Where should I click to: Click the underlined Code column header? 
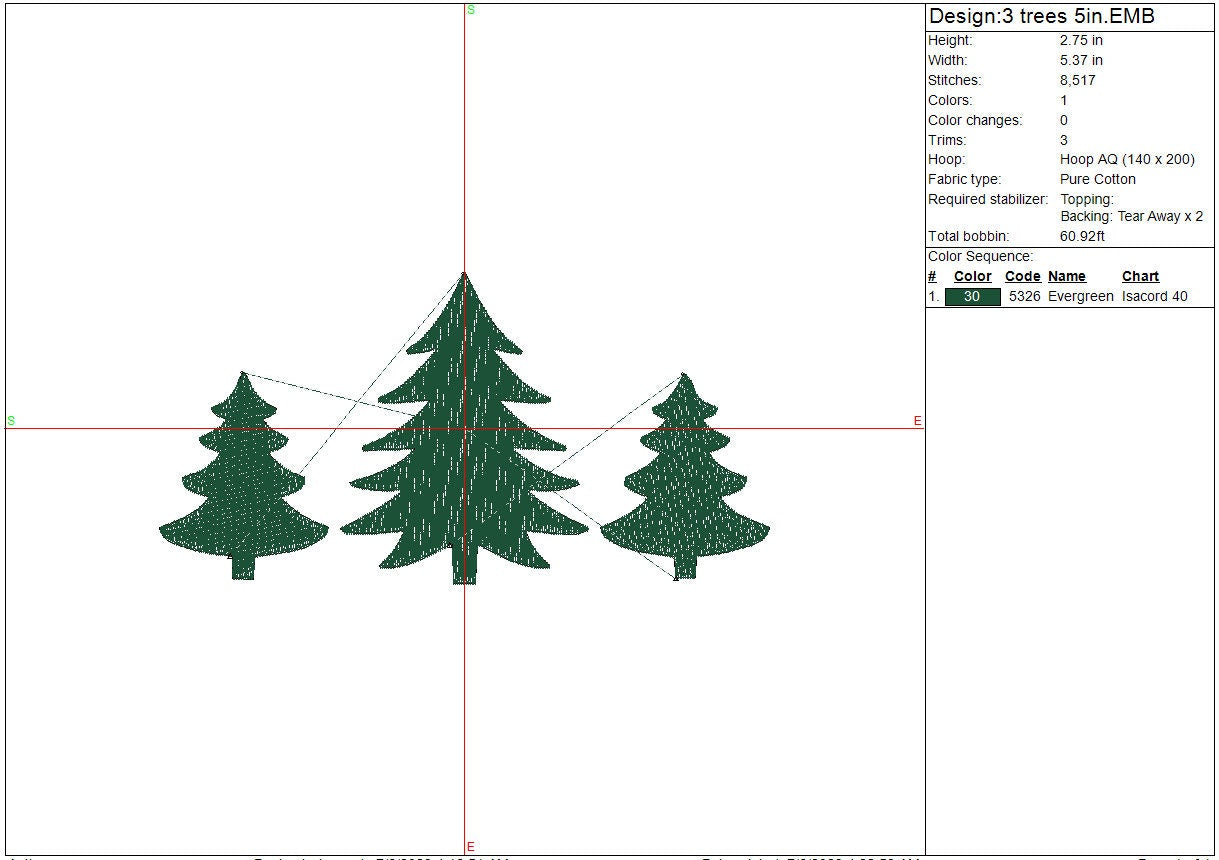coord(1022,277)
